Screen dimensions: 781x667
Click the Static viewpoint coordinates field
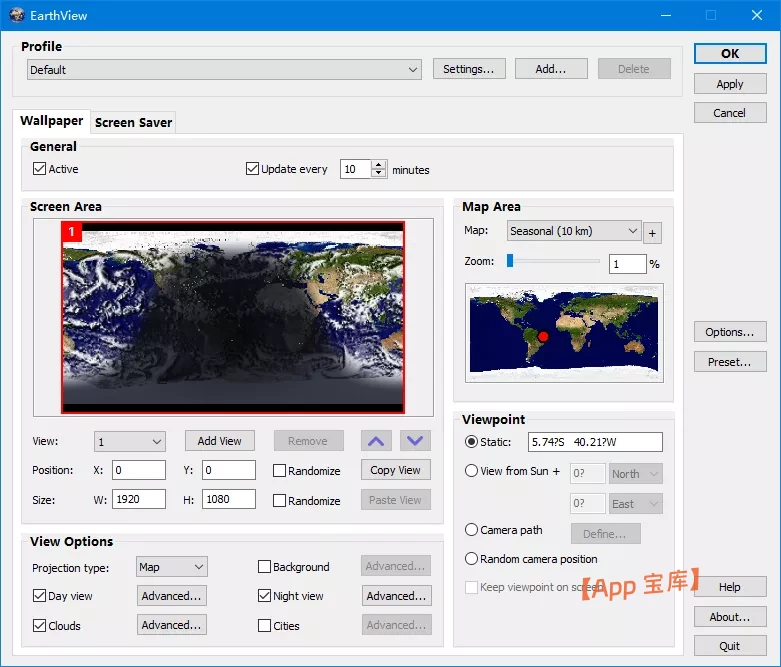point(595,442)
